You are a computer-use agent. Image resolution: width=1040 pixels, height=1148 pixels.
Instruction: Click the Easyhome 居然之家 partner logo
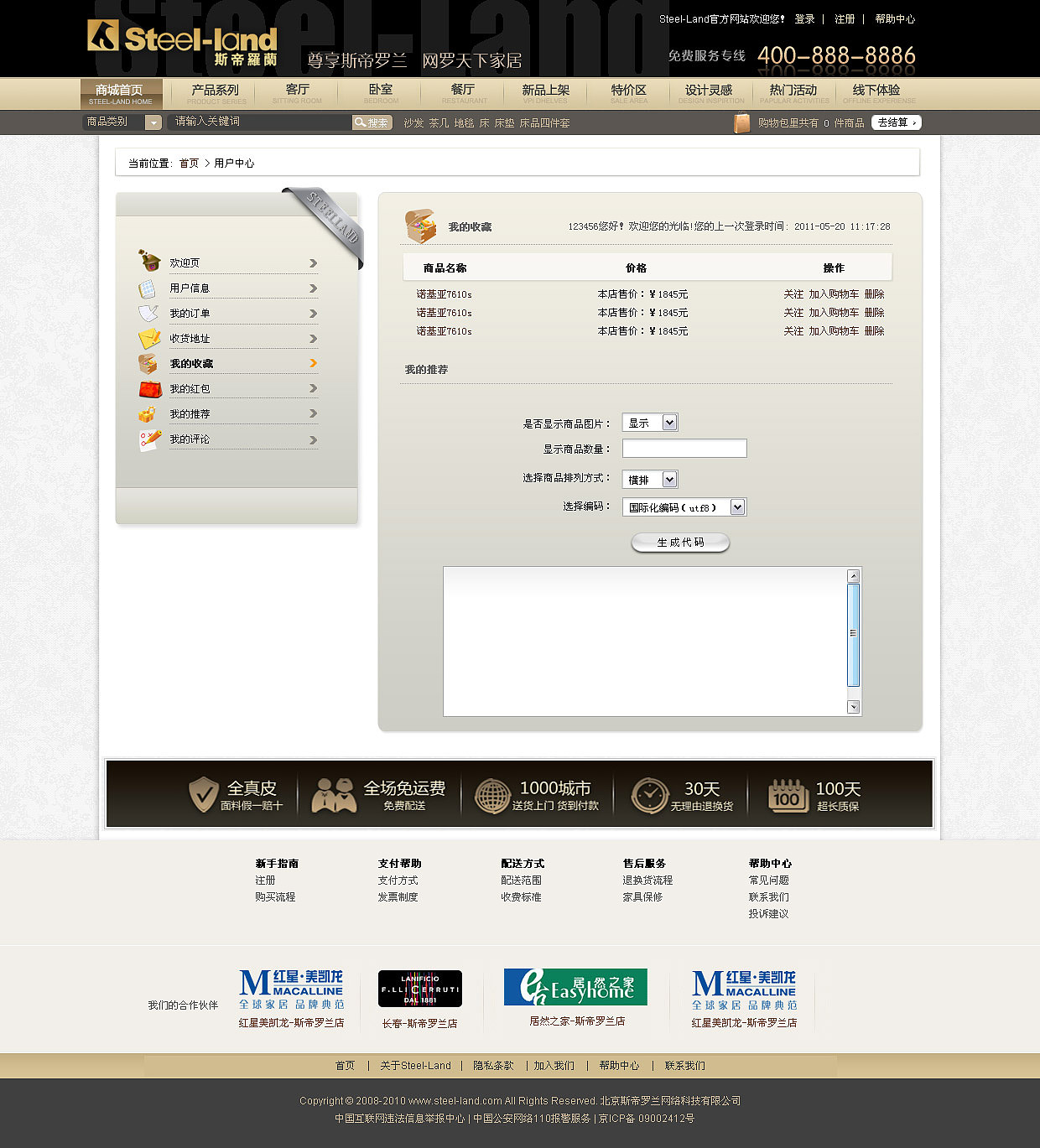click(x=575, y=987)
